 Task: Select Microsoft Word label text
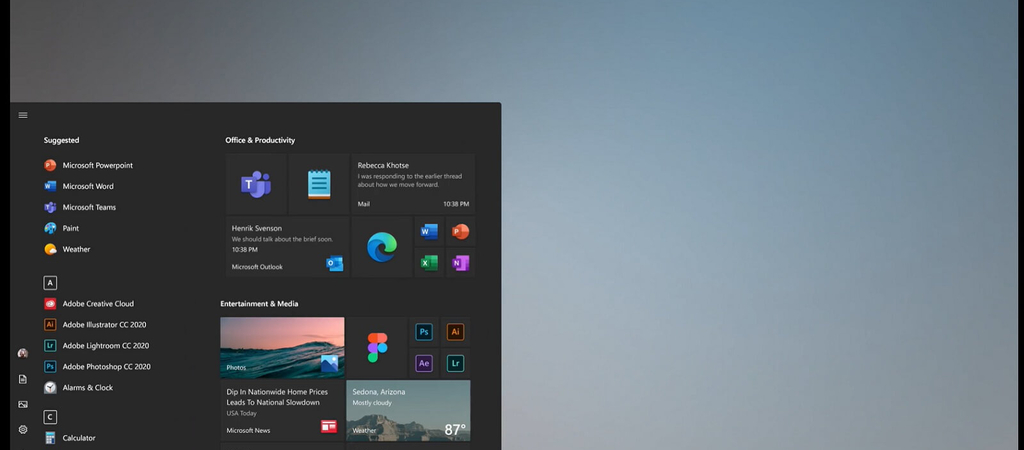coord(88,186)
